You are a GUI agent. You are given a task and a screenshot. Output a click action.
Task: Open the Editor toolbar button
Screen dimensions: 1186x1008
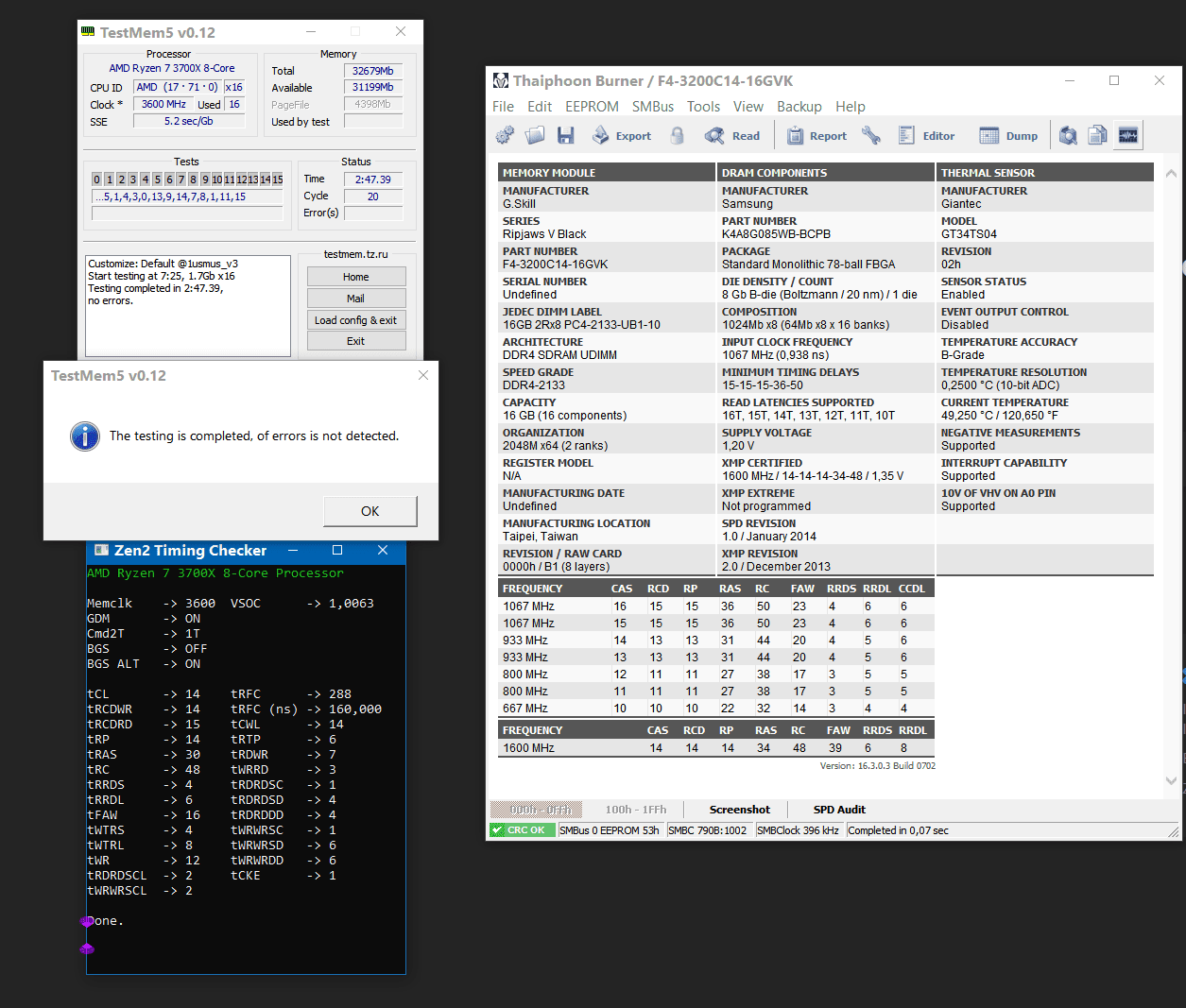click(926, 135)
